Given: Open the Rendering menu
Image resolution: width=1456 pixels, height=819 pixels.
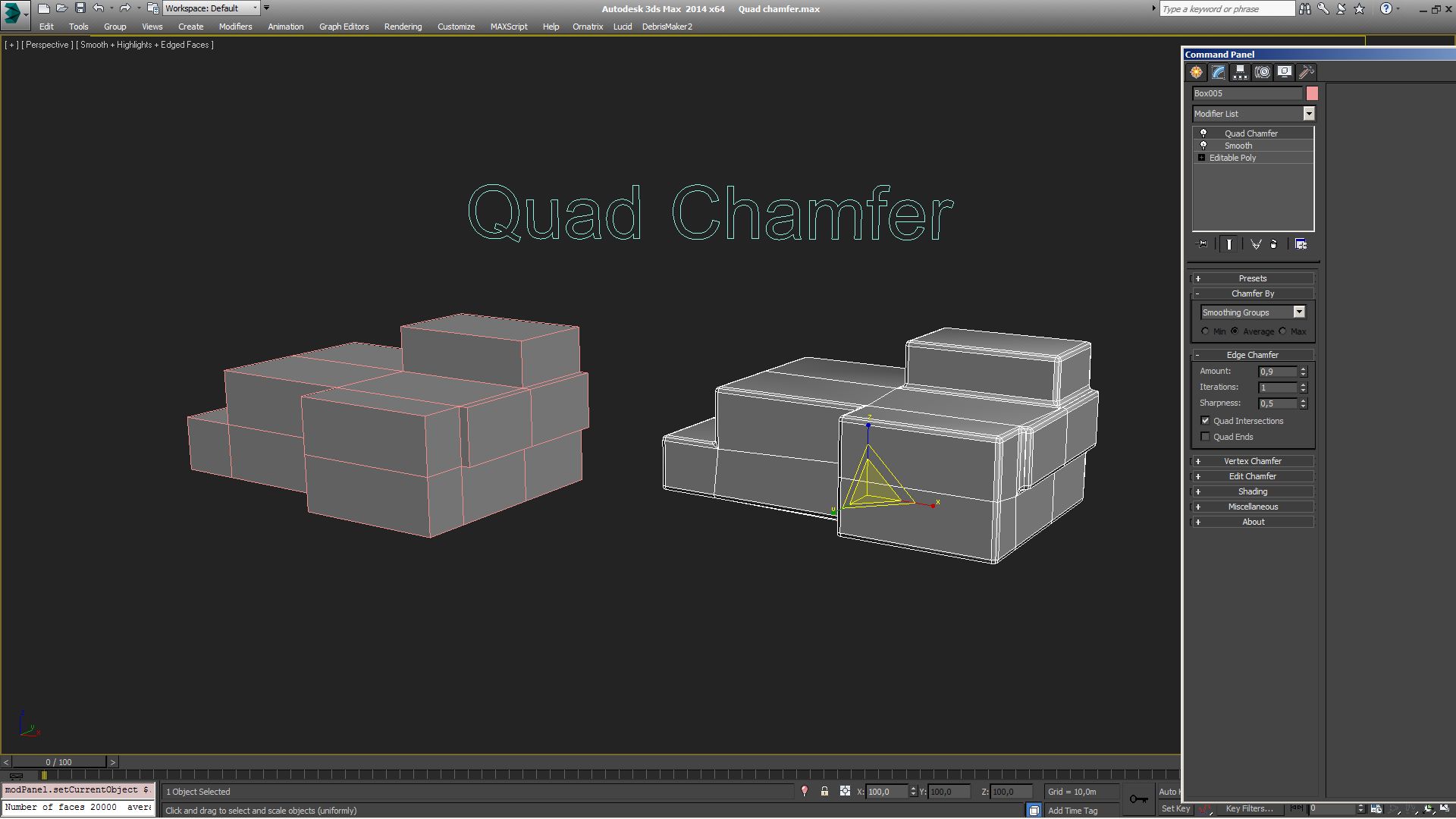Looking at the screenshot, I should (x=403, y=27).
